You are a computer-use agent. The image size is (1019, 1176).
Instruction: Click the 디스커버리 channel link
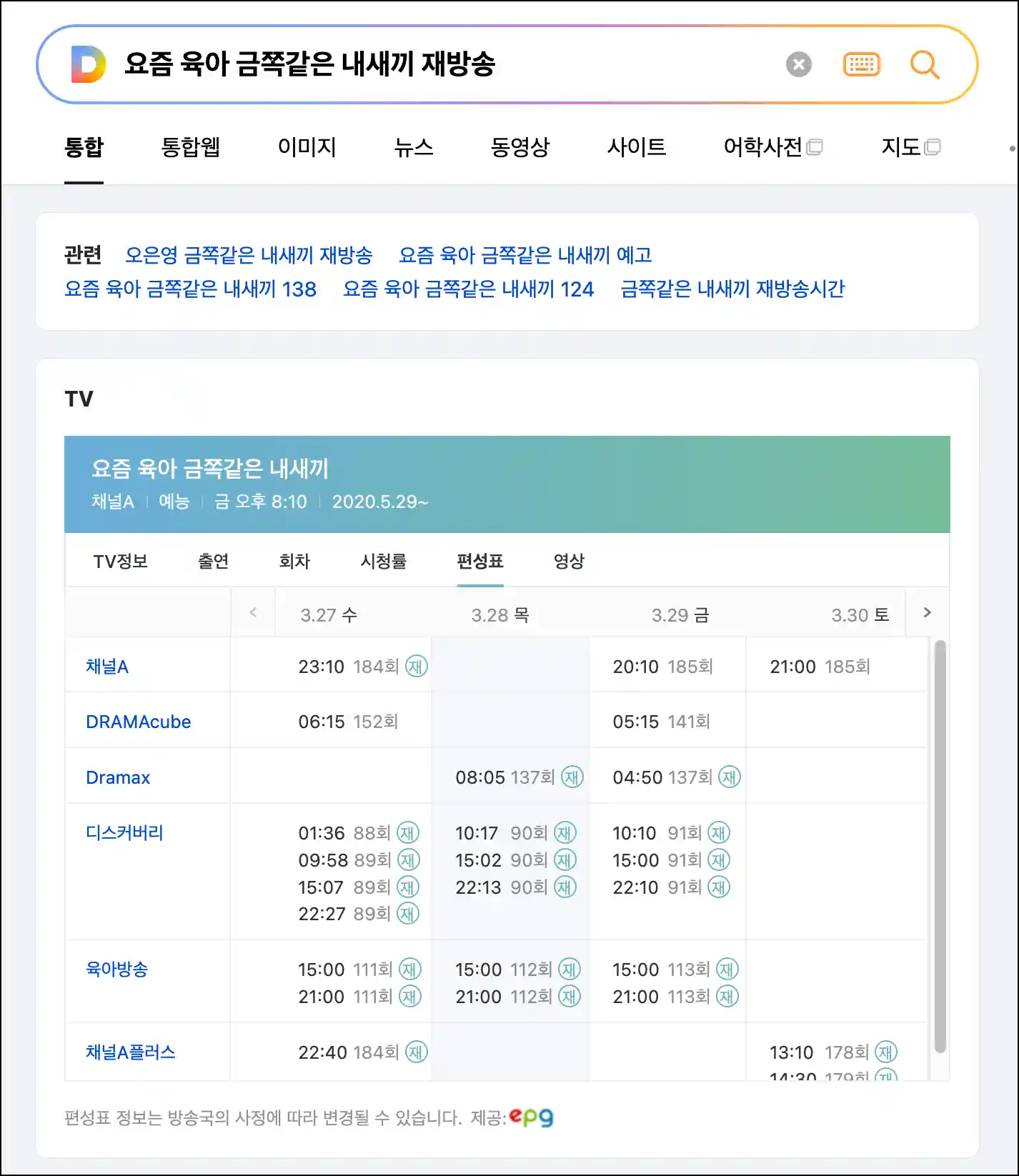click(124, 832)
